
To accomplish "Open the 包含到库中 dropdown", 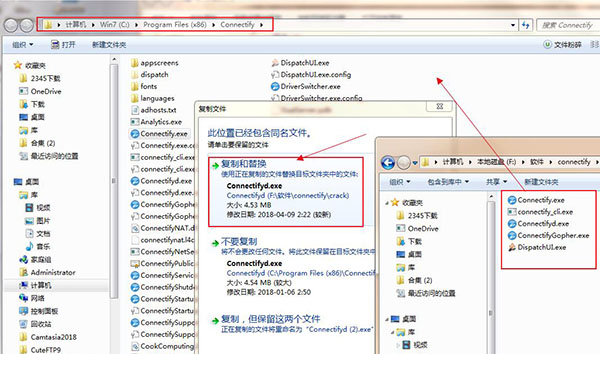I will [x=448, y=182].
